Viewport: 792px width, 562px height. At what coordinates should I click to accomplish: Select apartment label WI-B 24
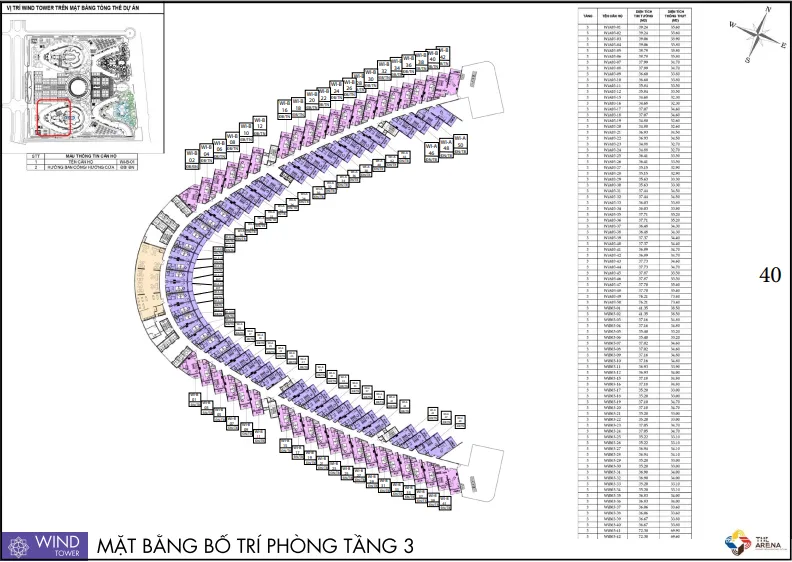[x=336, y=90]
